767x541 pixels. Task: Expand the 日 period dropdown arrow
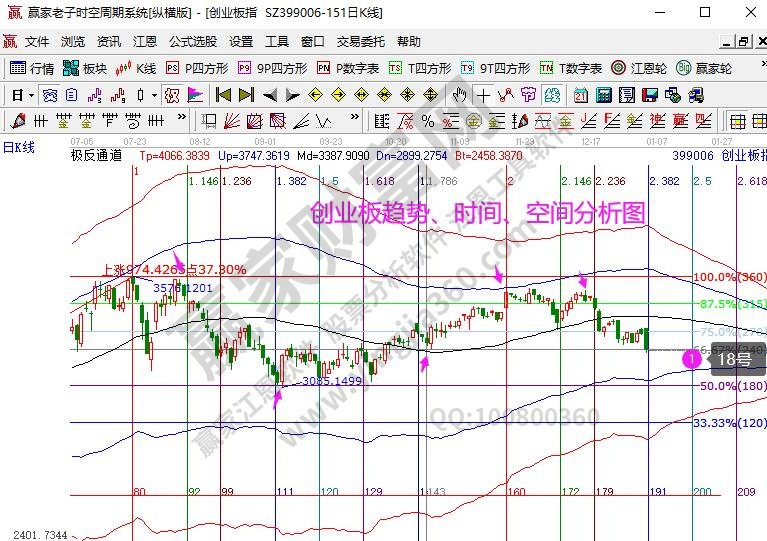point(32,95)
